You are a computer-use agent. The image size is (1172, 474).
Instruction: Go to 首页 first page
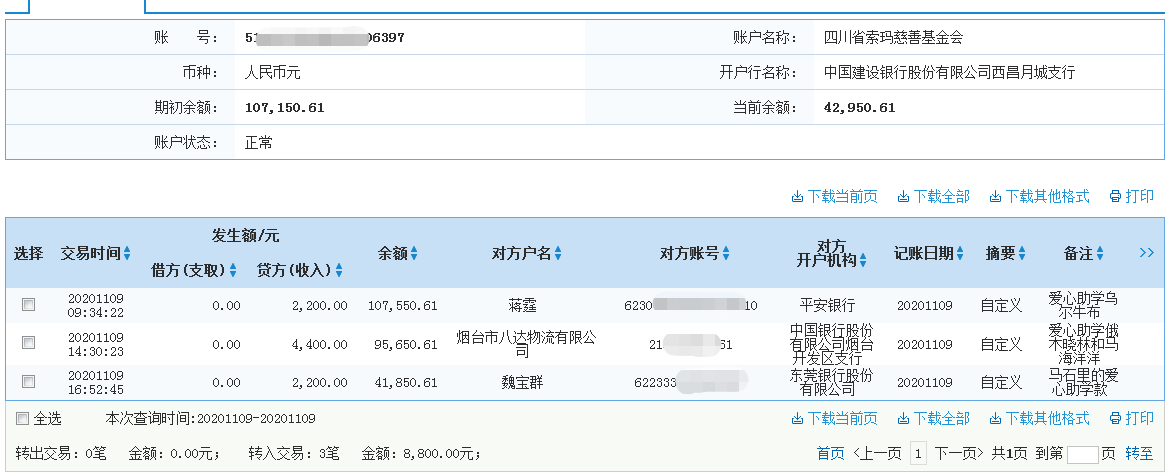[x=830, y=454]
